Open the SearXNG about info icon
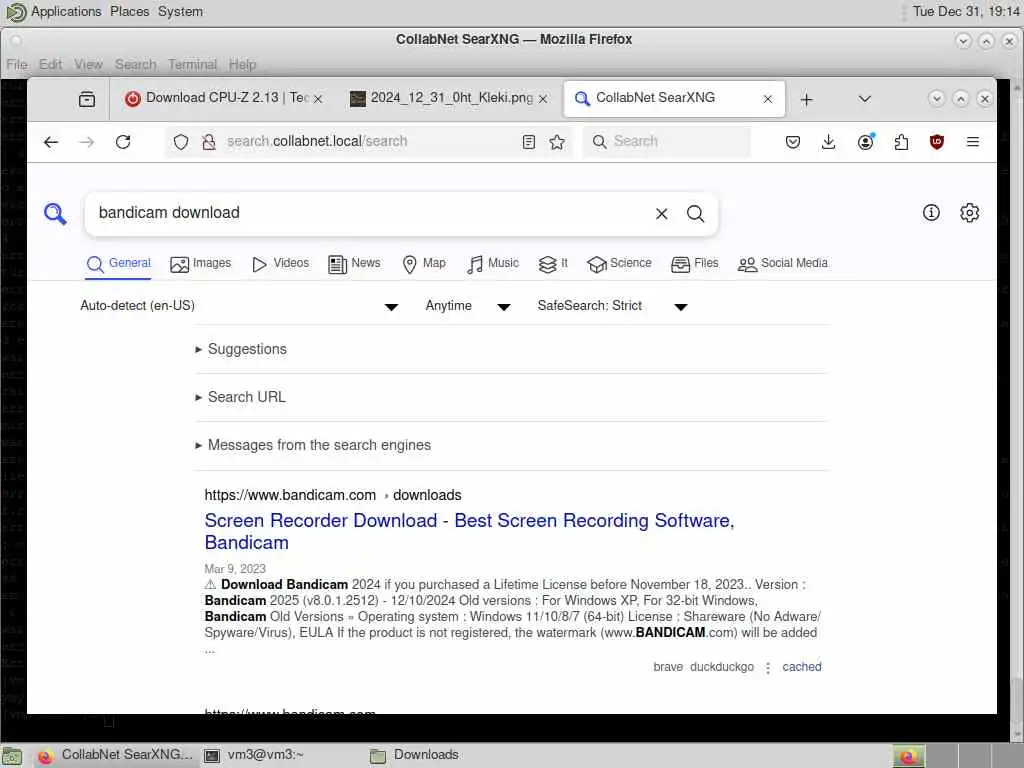This screenshot has width=1024, height=768. tap(931, 212)
